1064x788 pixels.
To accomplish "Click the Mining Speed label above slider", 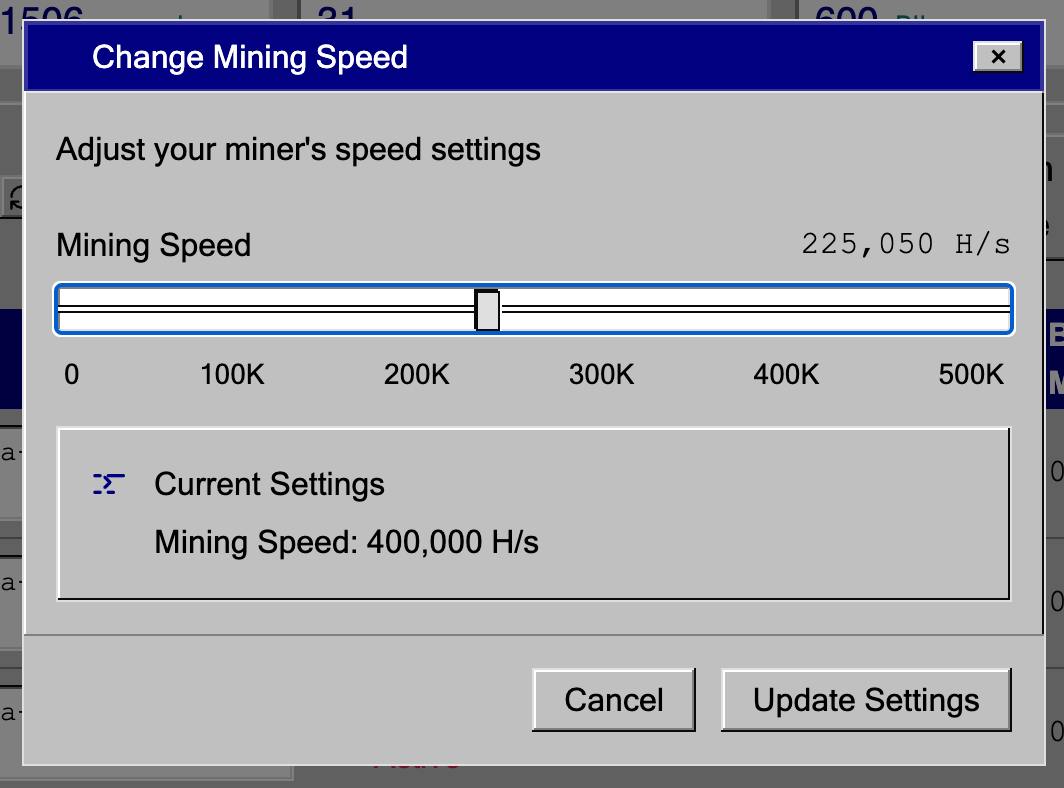I will 153,246.
